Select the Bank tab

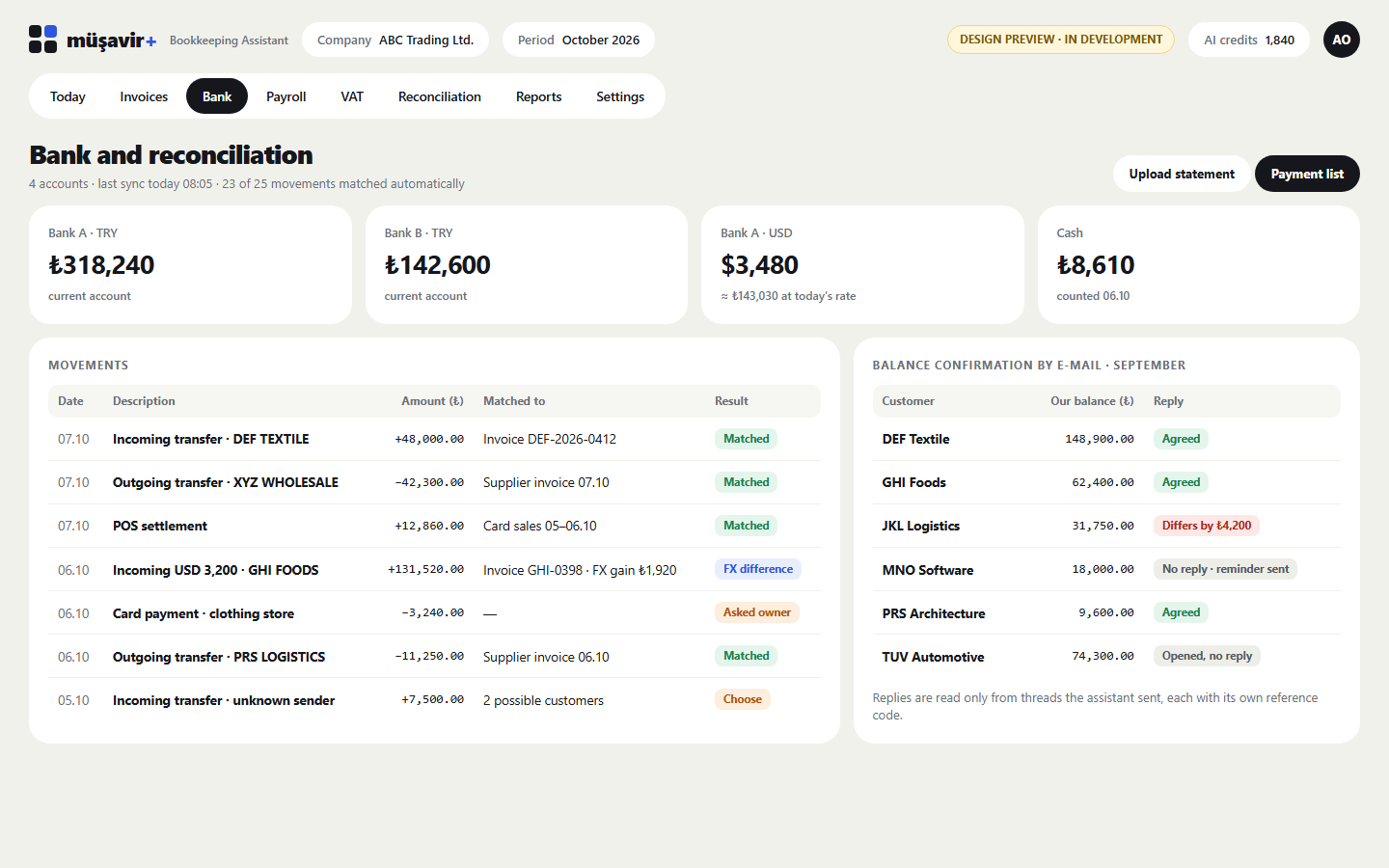click(x=217, y=96)
